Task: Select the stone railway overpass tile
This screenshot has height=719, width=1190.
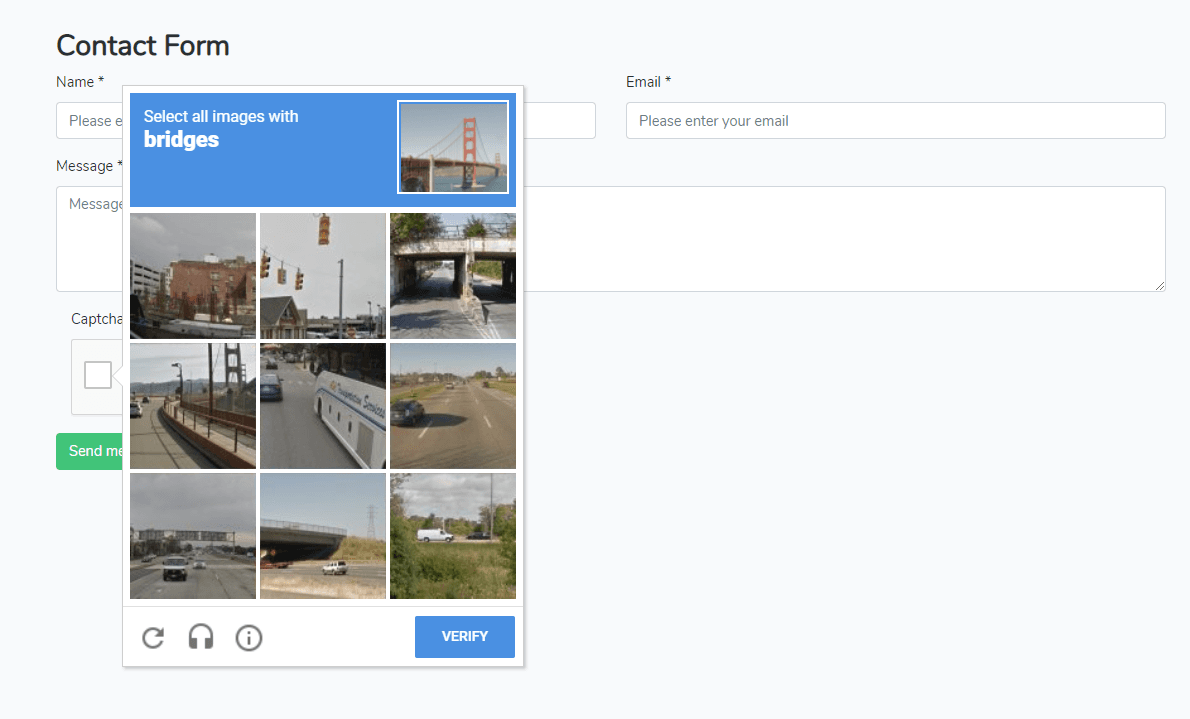Action: pos(452,276)
